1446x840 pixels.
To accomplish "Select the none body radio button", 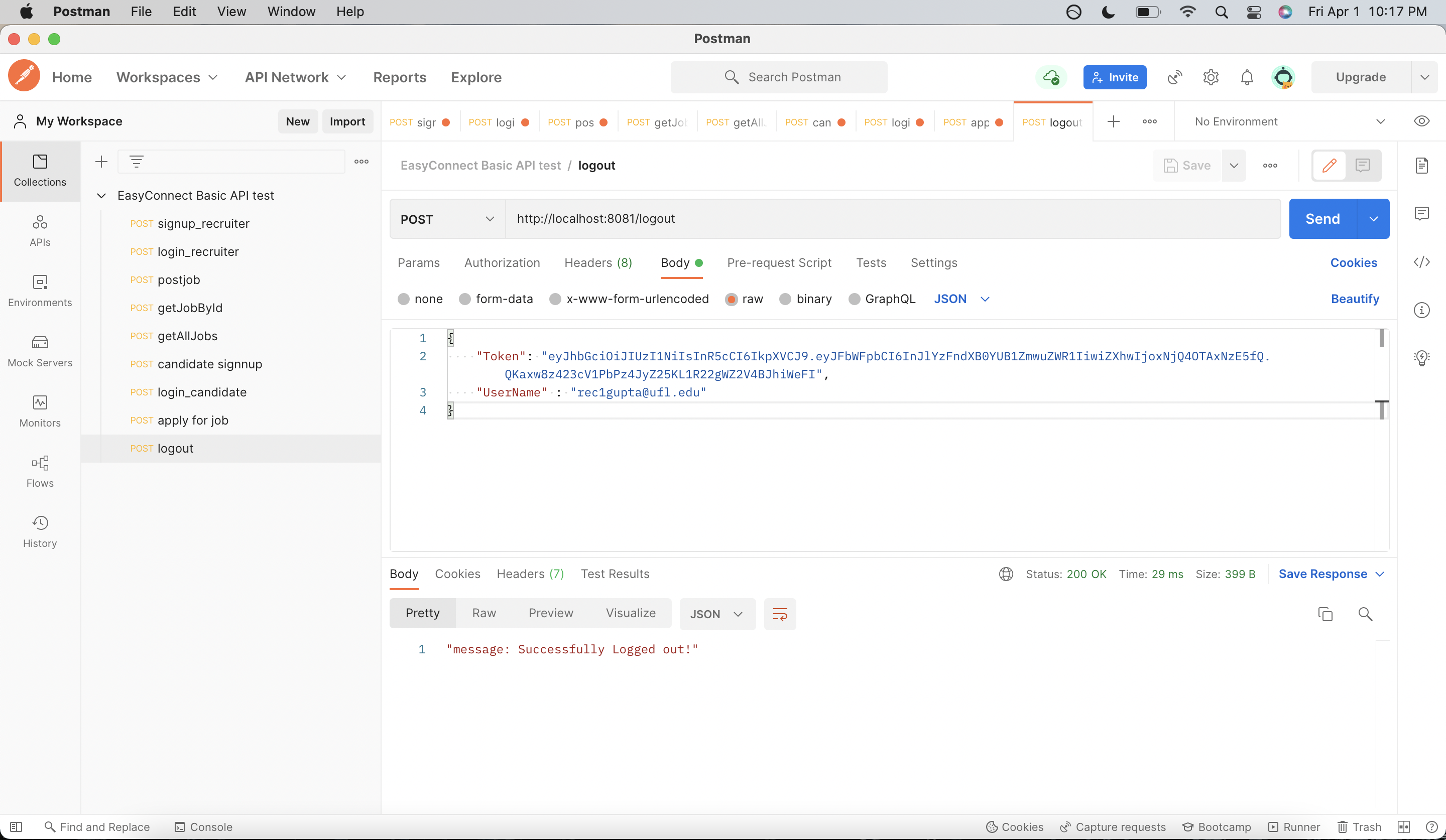I will point(403,299).
